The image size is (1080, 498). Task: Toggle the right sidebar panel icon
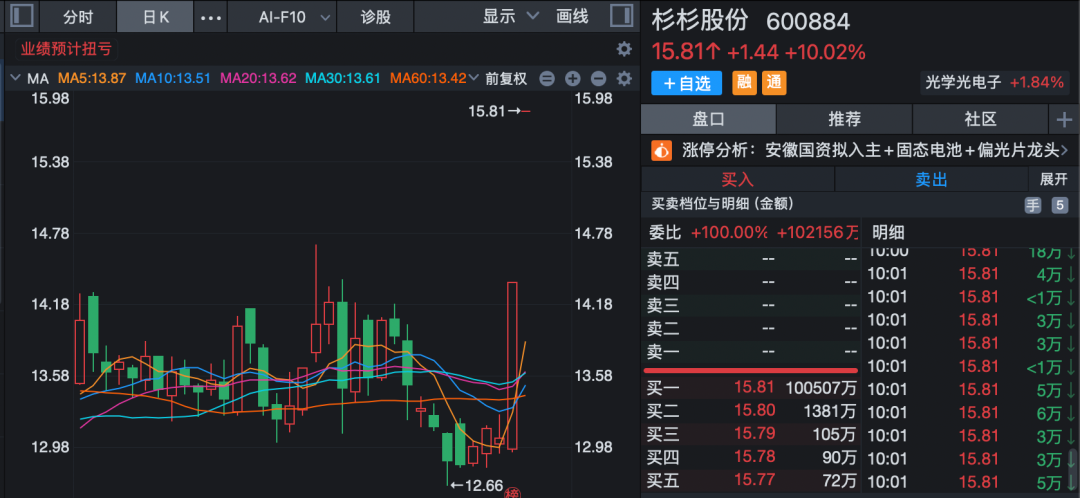click(620, 16)
